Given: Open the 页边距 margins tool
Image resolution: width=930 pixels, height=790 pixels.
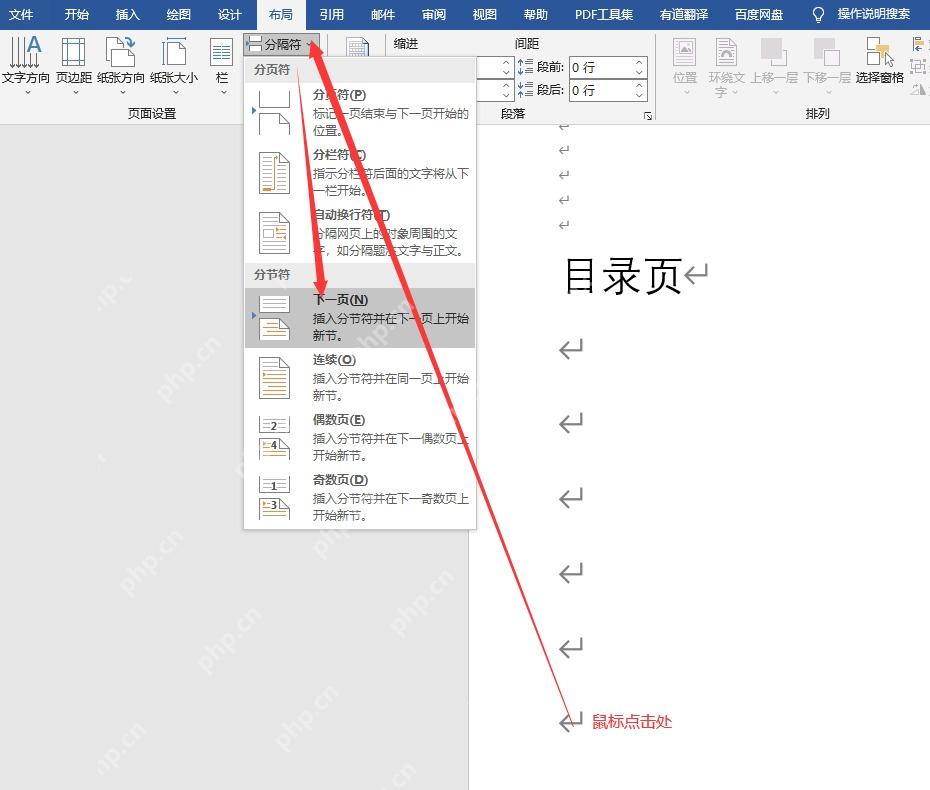Looking at the screenshot, I should (x=74, y=65).
